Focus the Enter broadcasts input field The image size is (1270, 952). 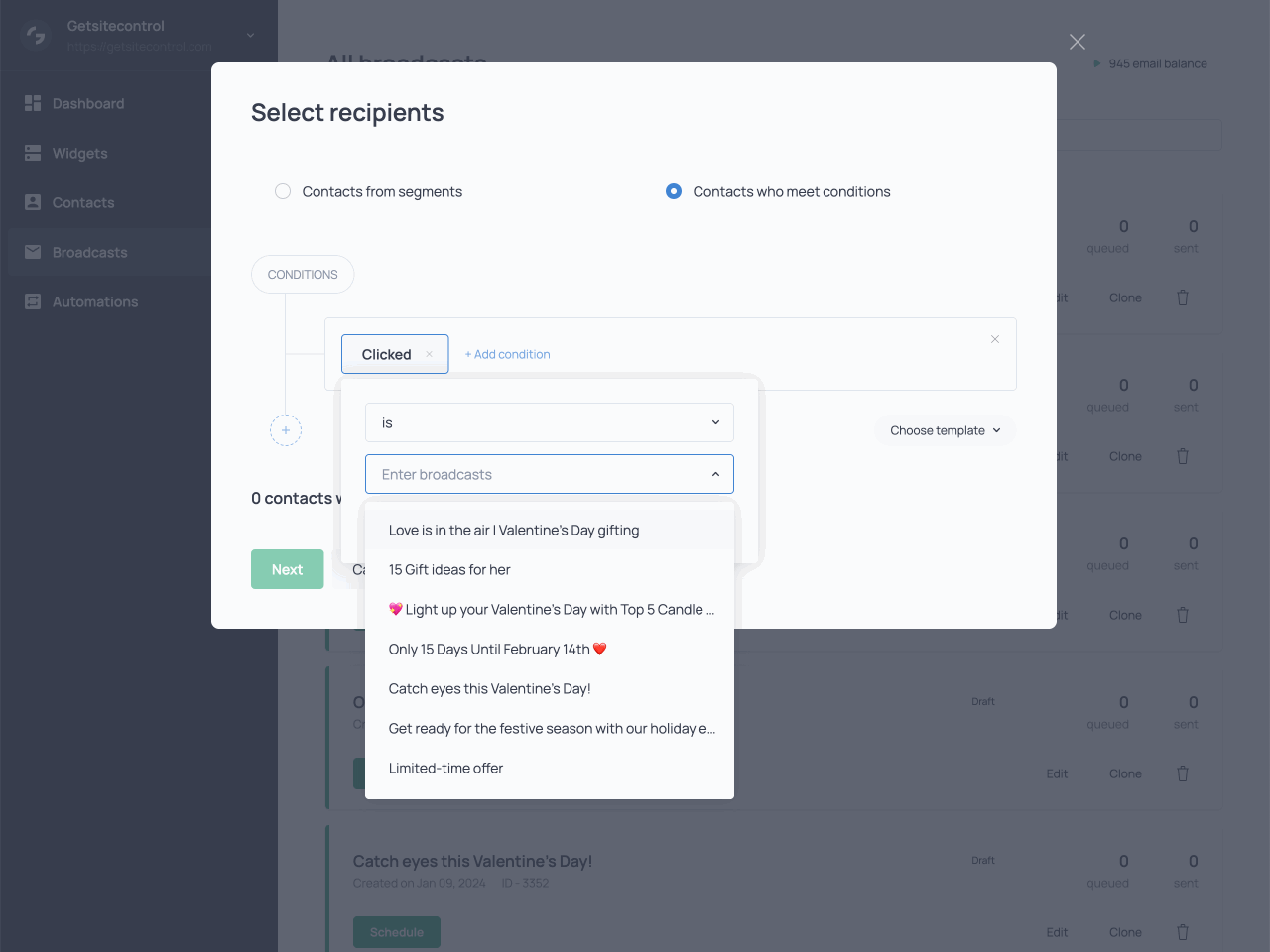pyautogui.click(x=536, y=474)
